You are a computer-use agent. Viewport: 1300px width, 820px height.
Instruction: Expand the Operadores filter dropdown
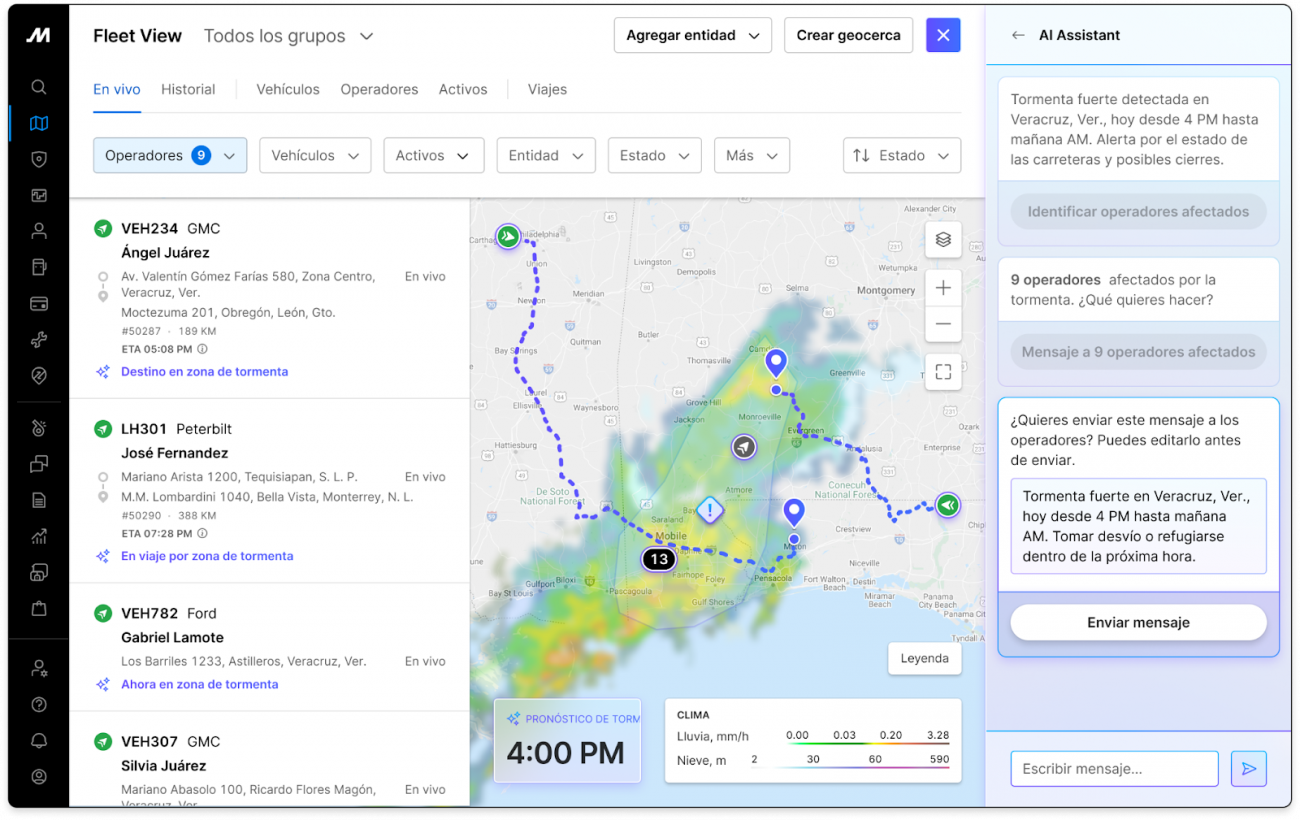[x=170, y=156]
